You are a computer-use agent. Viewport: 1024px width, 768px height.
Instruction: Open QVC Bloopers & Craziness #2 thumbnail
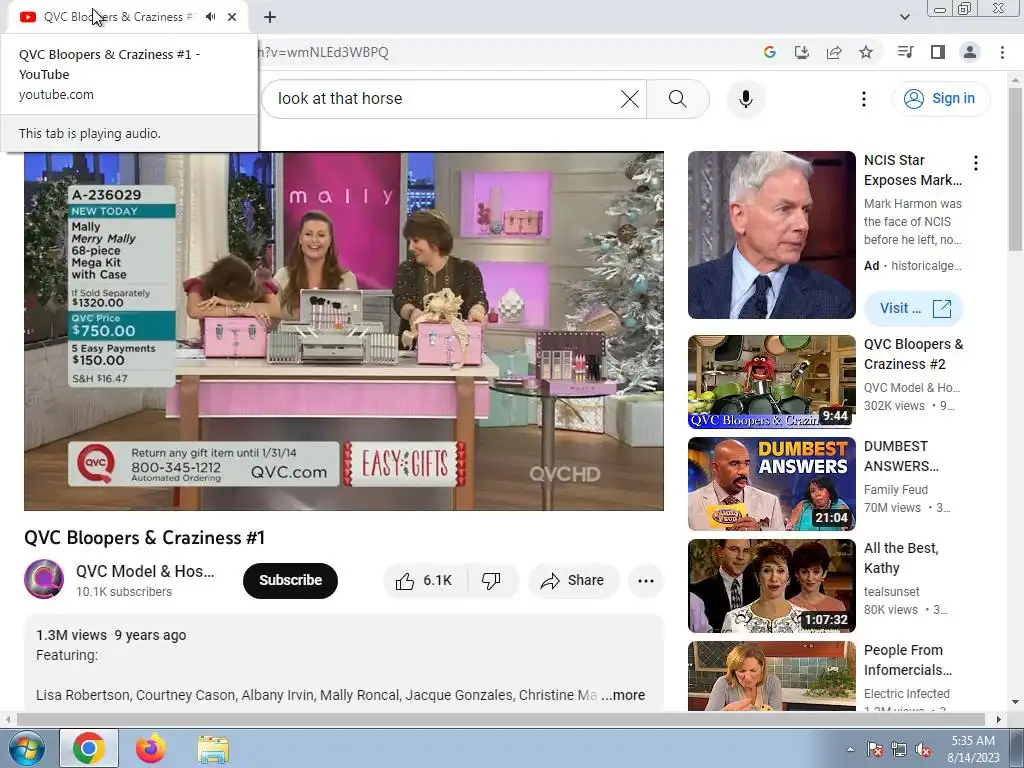click(x=771, y=381)
